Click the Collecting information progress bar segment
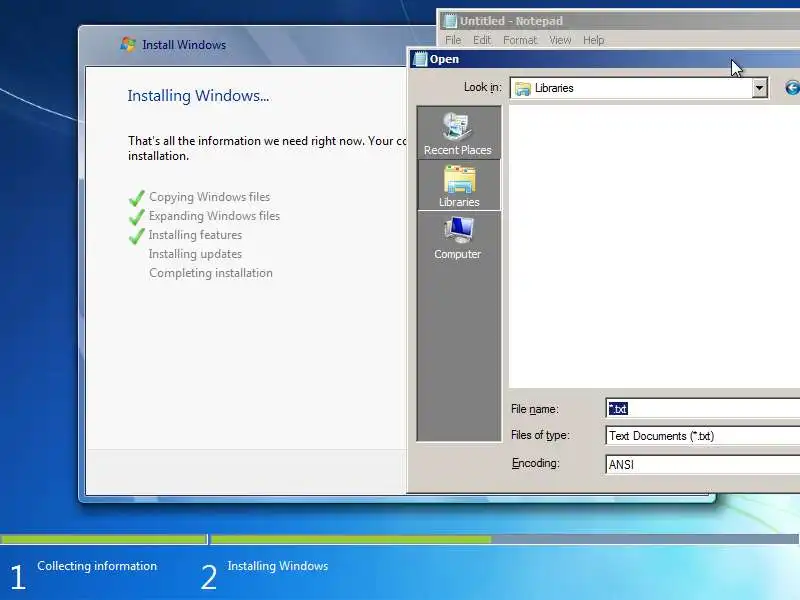800x600 pixels. [x=104, y=539]
